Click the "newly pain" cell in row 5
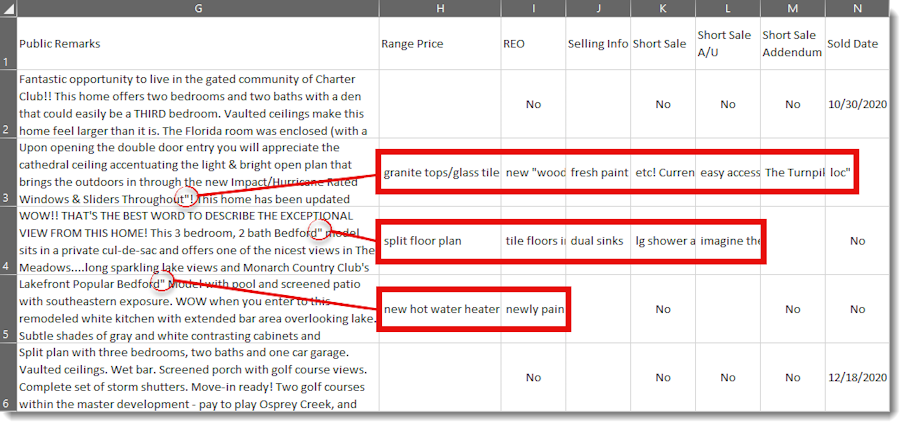Viewport: 900px width, 422px height. [533, 309]
